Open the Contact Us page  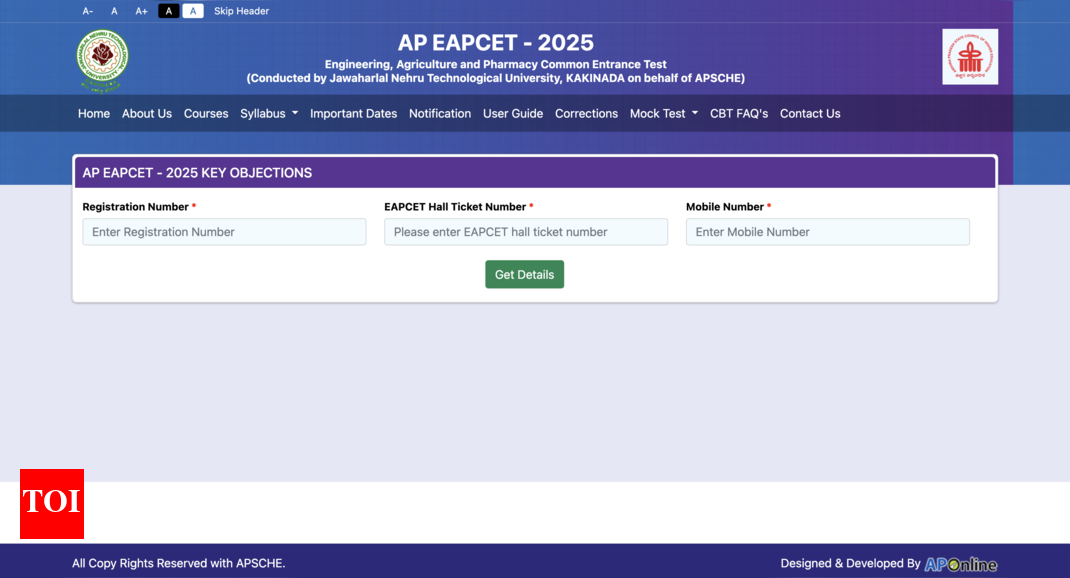pyautogui.click(x=810, y=114)
